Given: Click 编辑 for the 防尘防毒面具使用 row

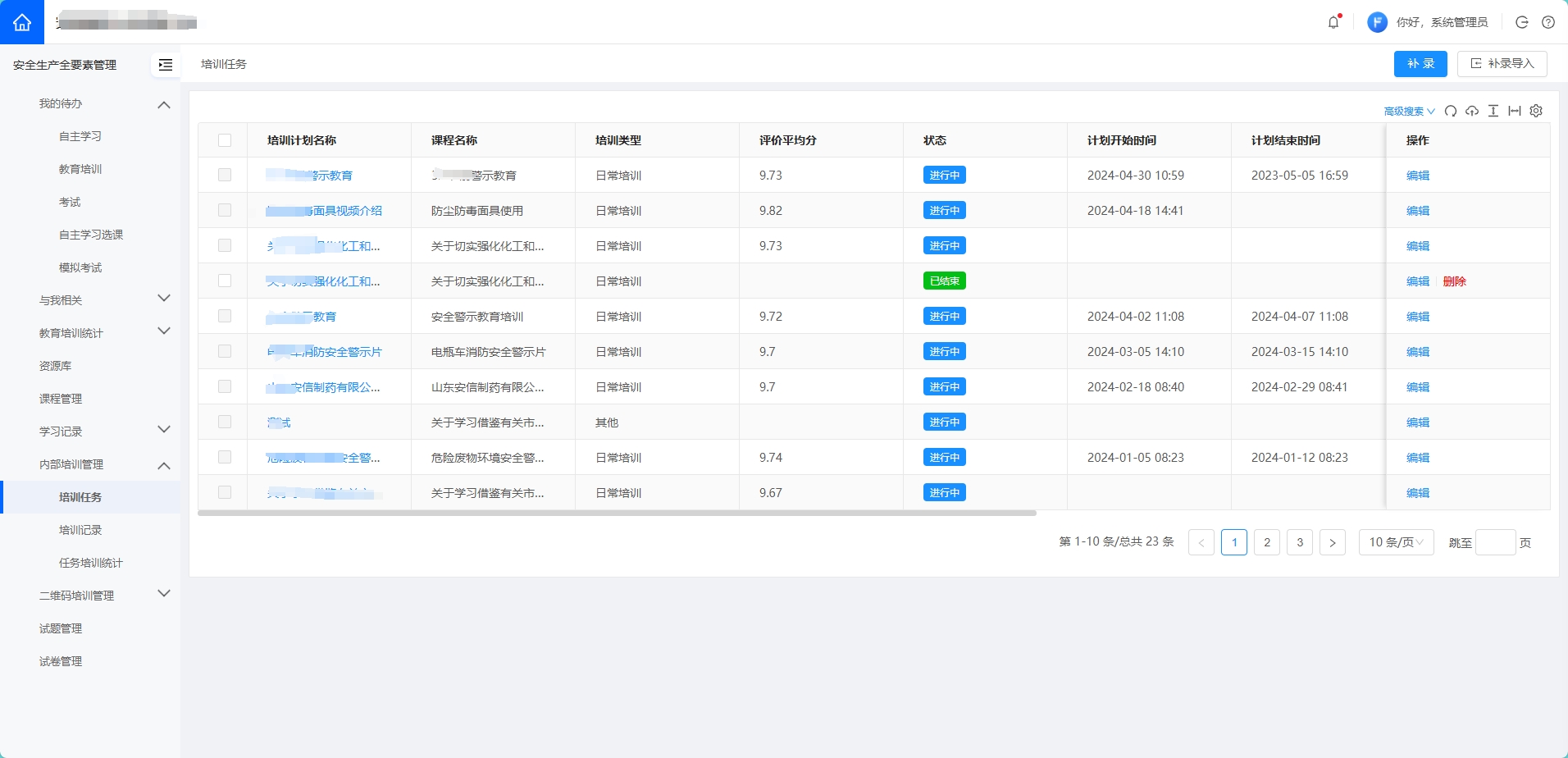Looking at the screenshot, I should [1418, 211].
